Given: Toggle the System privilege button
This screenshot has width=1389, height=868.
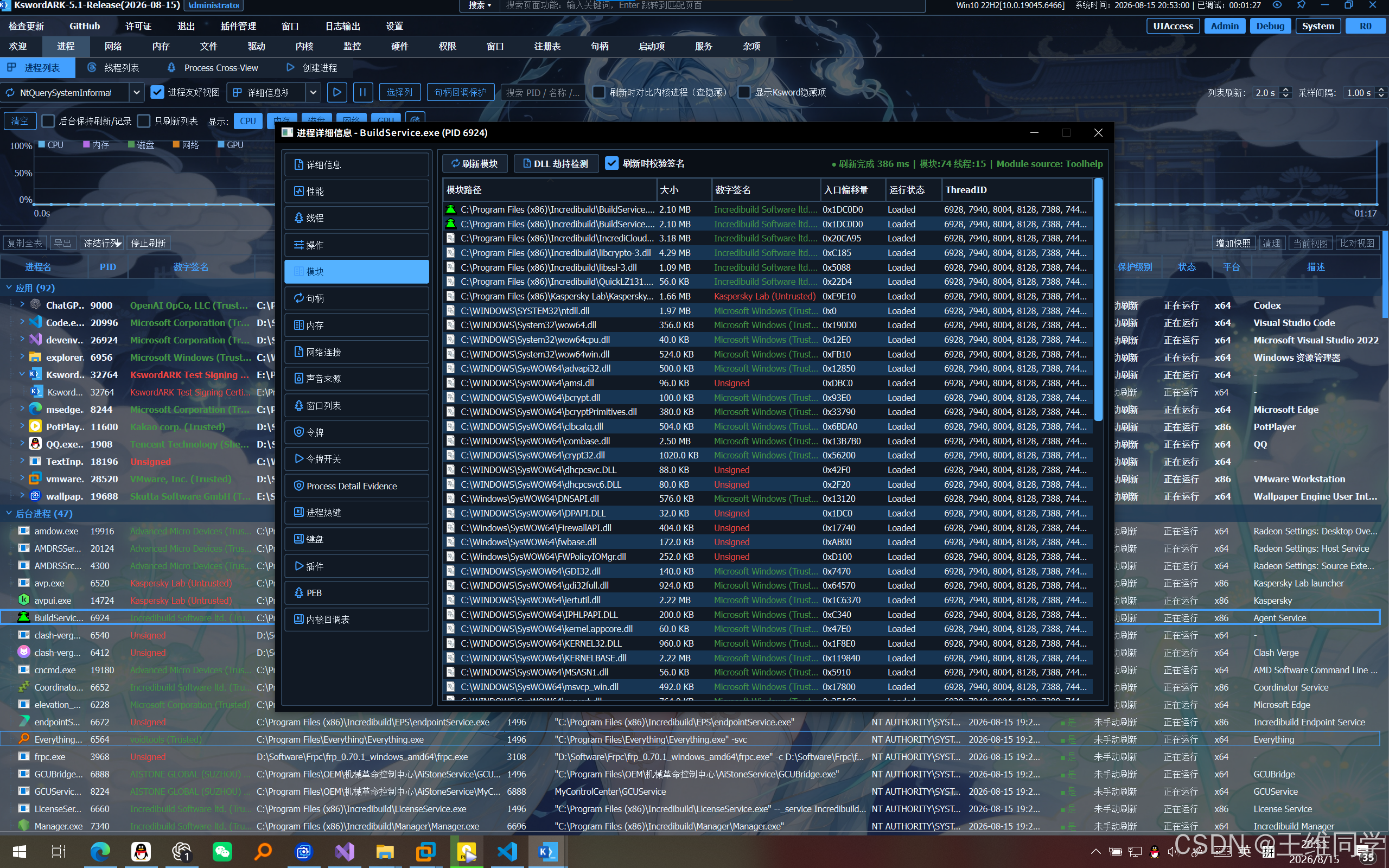Looking at the screenshot, I should coord(1318,26).
